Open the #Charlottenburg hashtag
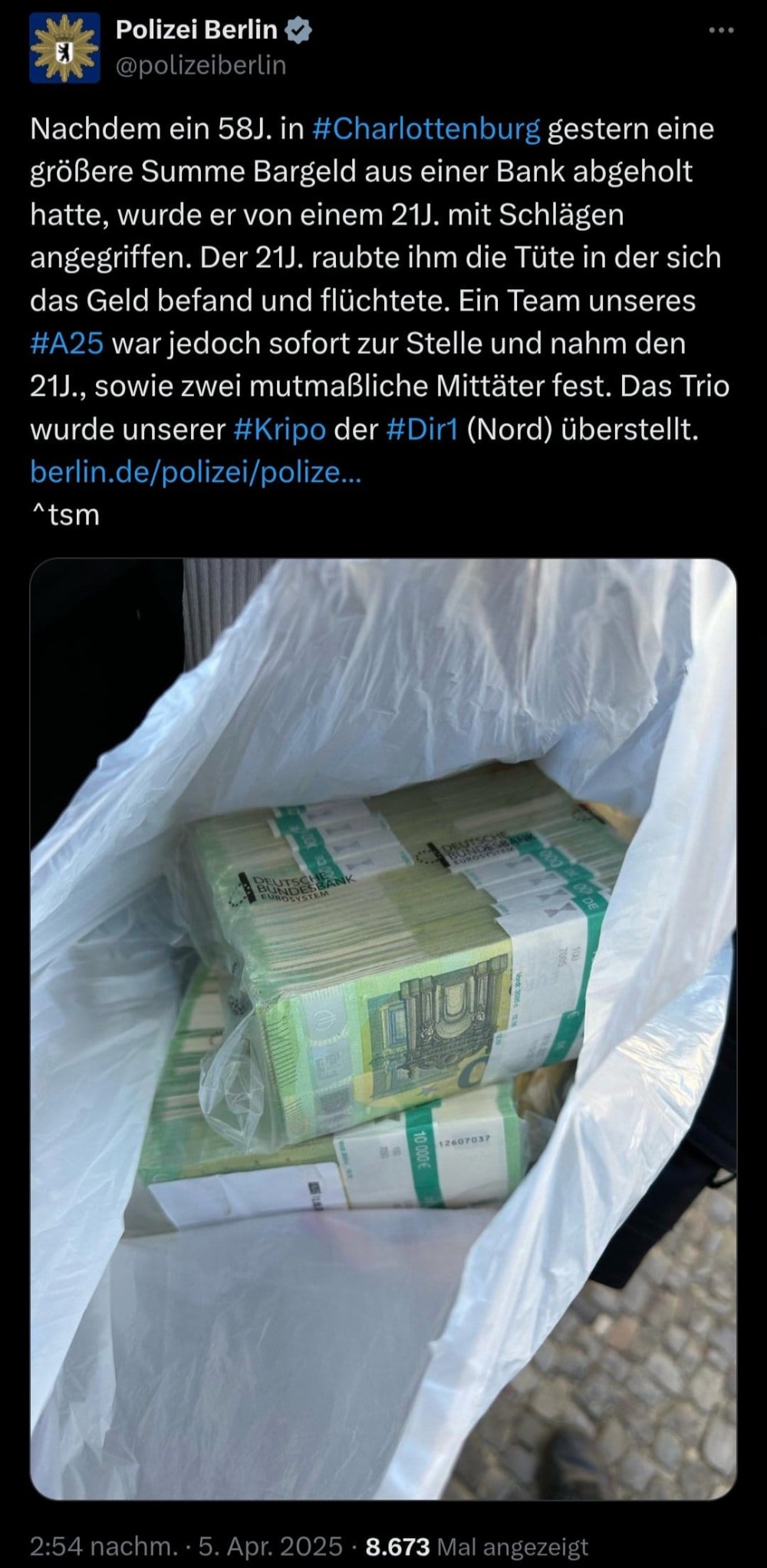The image size is (767, 1568). (x=426, y=129)
